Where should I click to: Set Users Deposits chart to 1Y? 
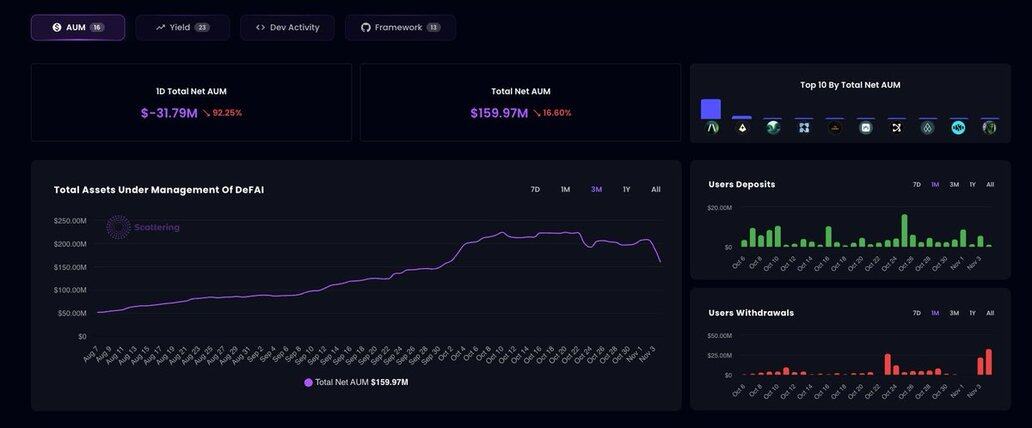pos(972,185)
